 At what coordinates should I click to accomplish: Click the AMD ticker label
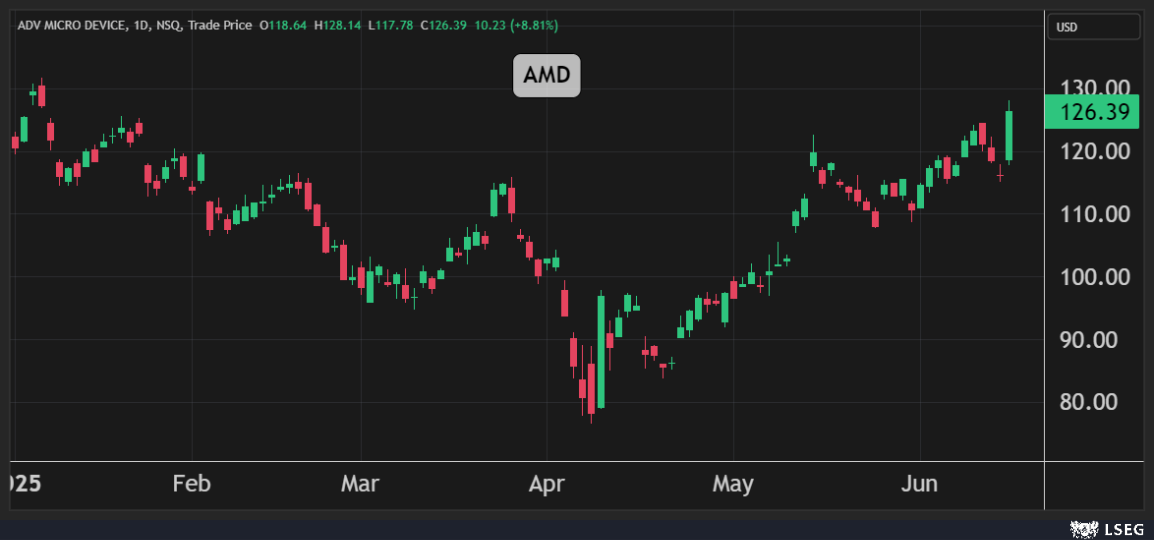pyautogui.click(x=546, y=76)
